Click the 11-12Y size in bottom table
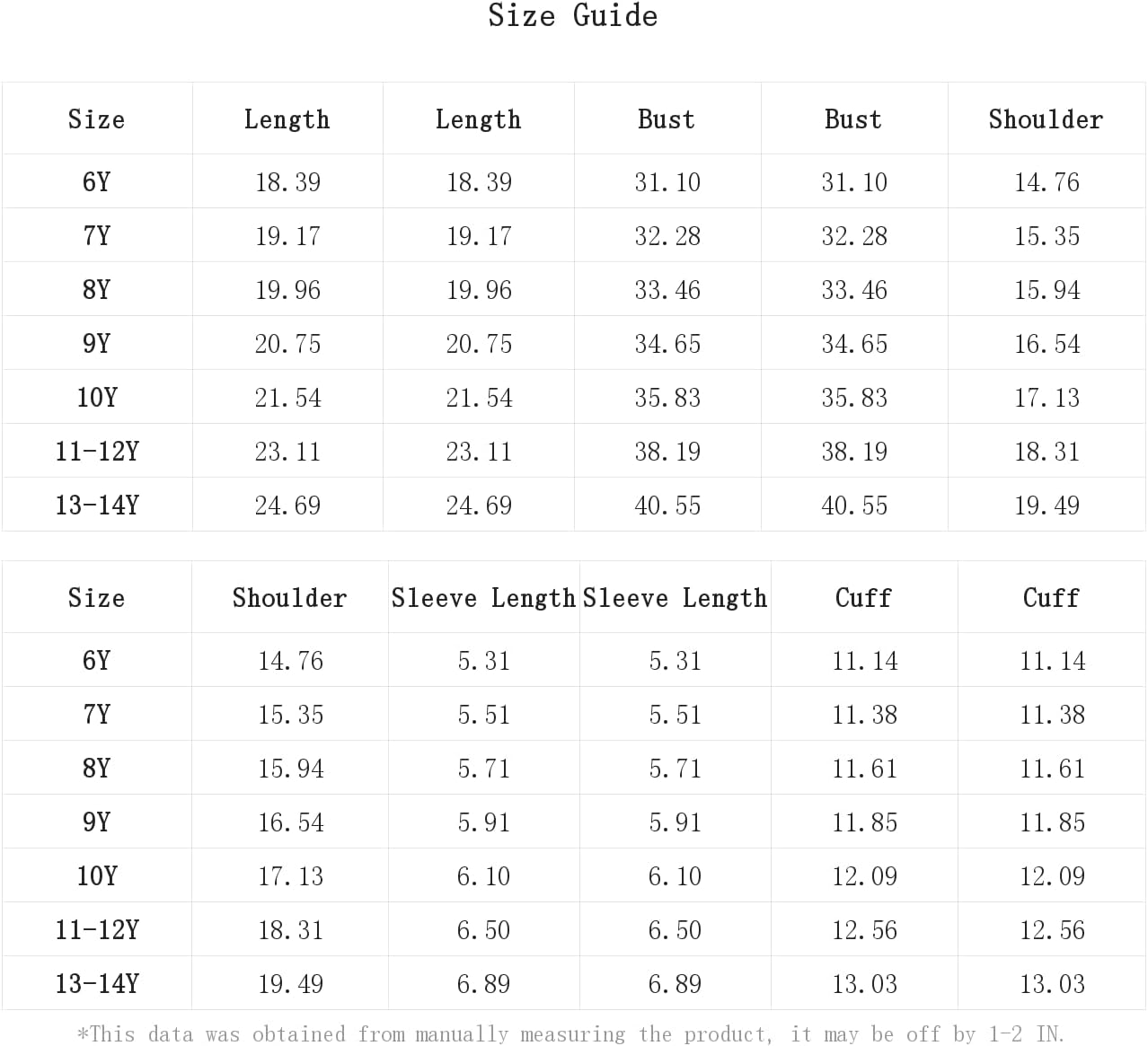 point(97,929)
